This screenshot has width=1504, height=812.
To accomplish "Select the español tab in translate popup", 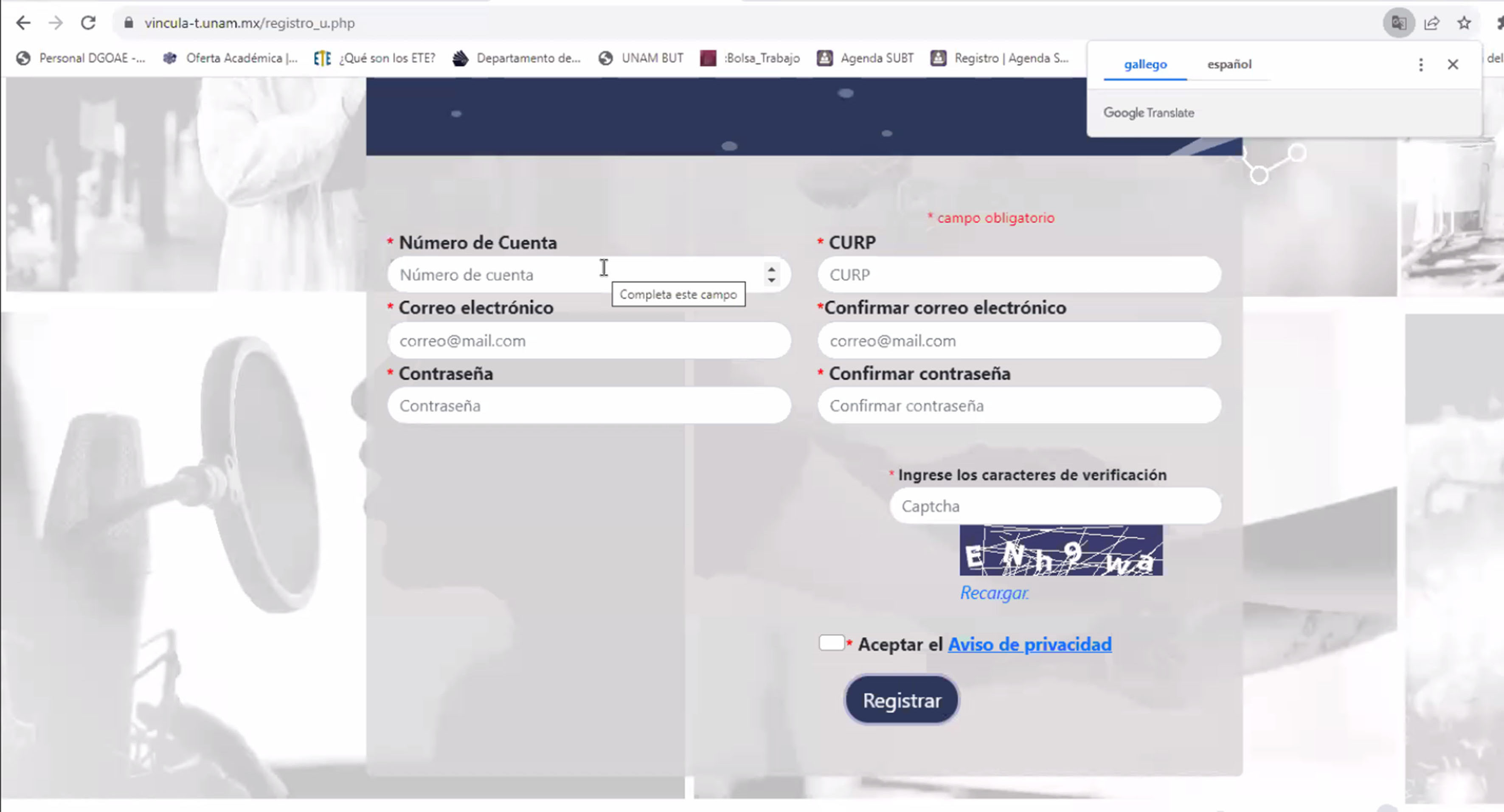I will click(x=1230, y=64).
